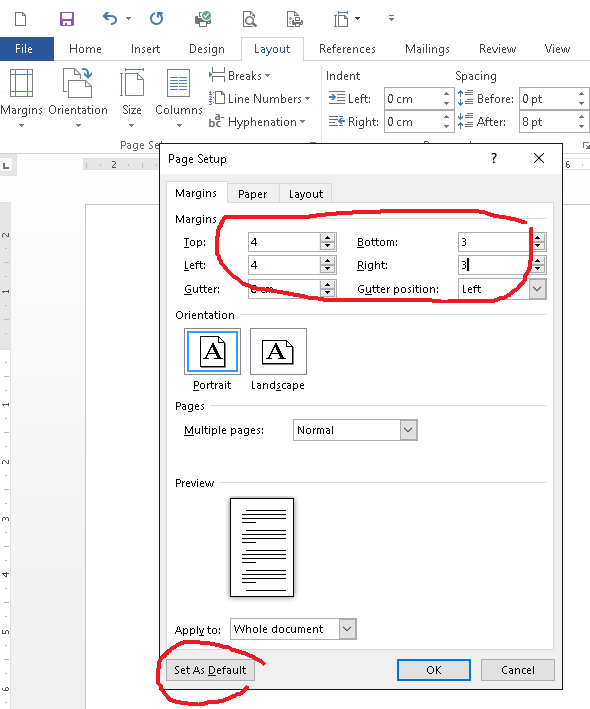Increase Top margin with up spinner

328,237
